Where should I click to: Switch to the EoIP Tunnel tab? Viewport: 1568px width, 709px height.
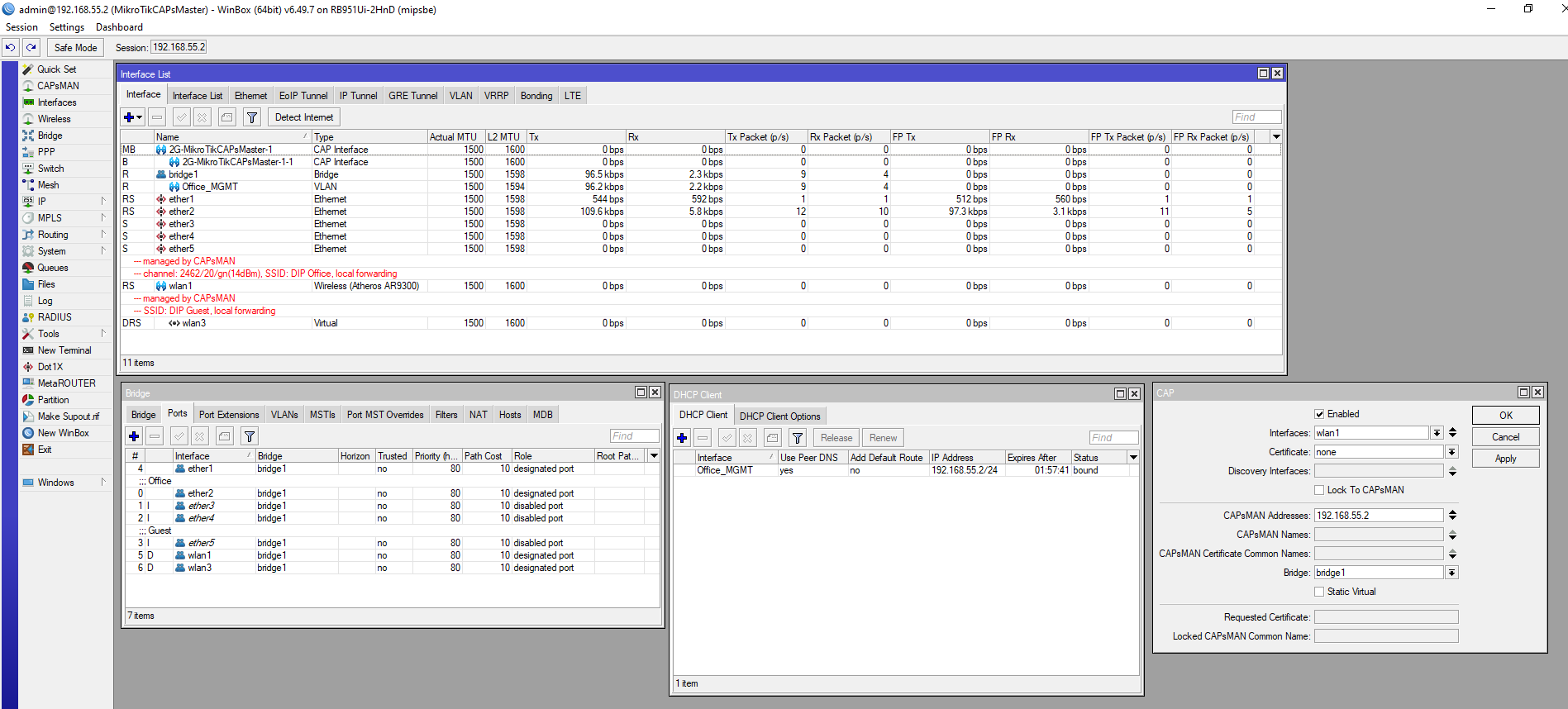[x=303, y=96]
